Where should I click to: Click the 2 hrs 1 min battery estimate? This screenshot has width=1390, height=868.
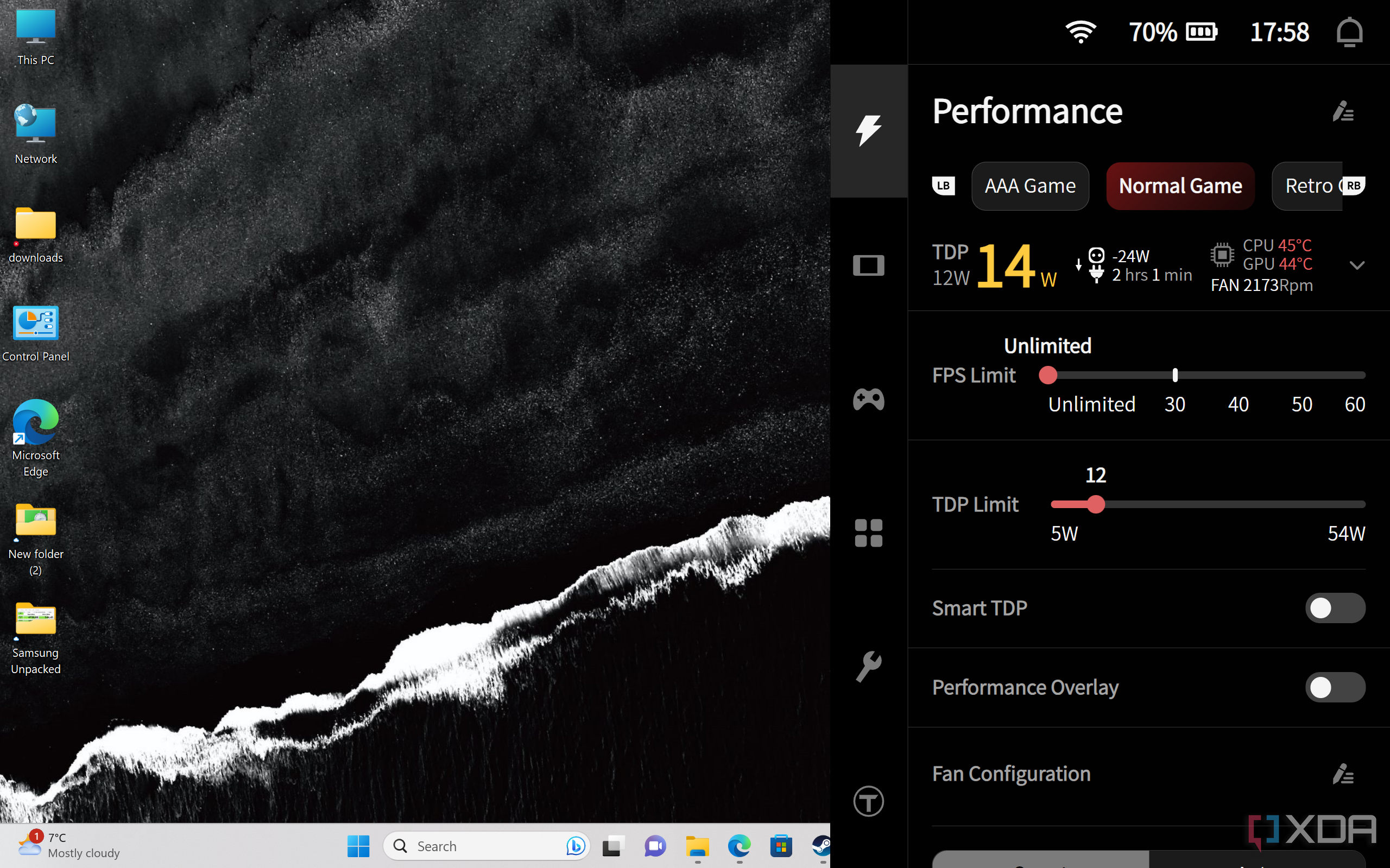pyautogui.click(x=1152, y=275)
